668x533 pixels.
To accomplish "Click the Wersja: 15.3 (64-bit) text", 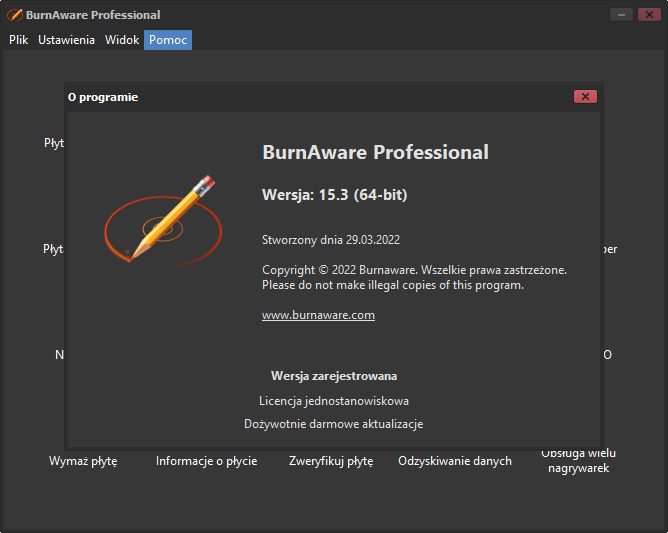I will click(x=334, y=195).
